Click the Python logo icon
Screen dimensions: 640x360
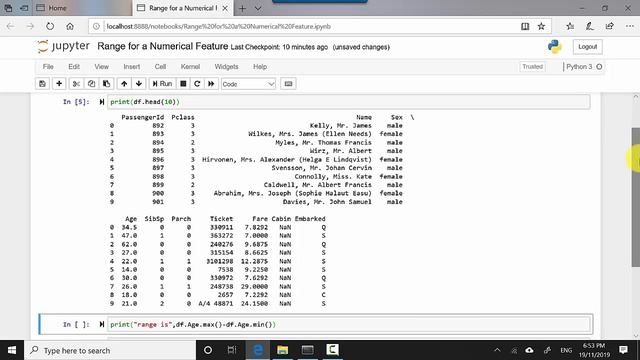pos(554,47)
